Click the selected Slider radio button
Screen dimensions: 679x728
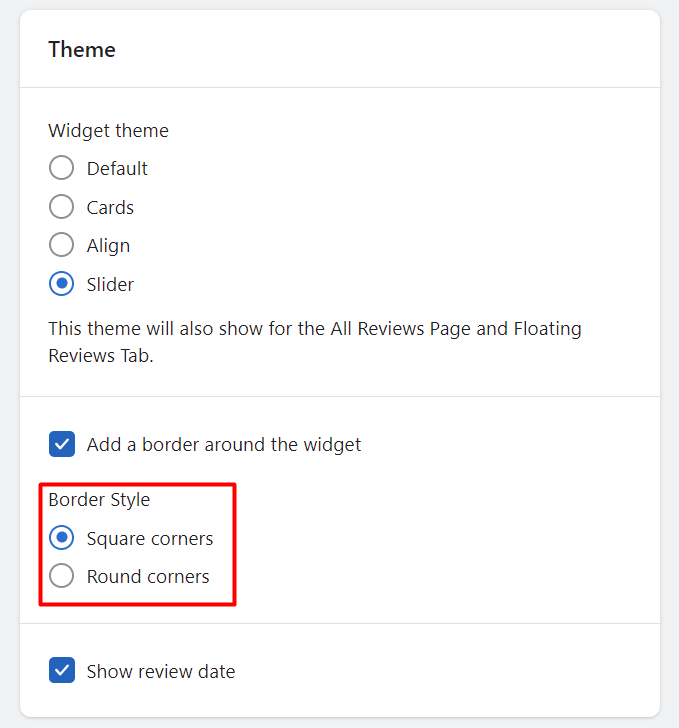click(x=61, y=284)
